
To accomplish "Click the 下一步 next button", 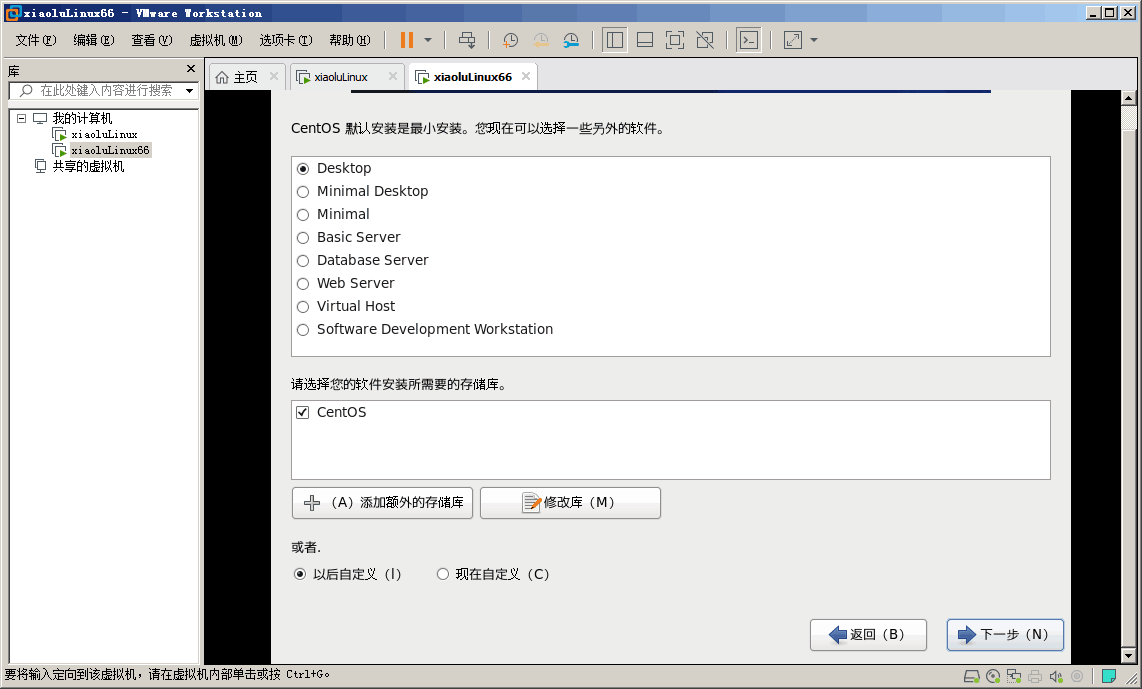I will [x=1005, y=634].
